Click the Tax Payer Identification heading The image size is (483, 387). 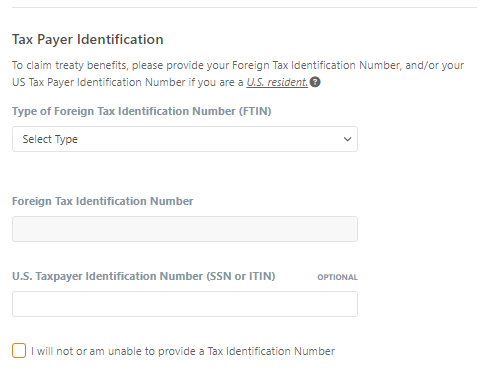pos(88,39)
